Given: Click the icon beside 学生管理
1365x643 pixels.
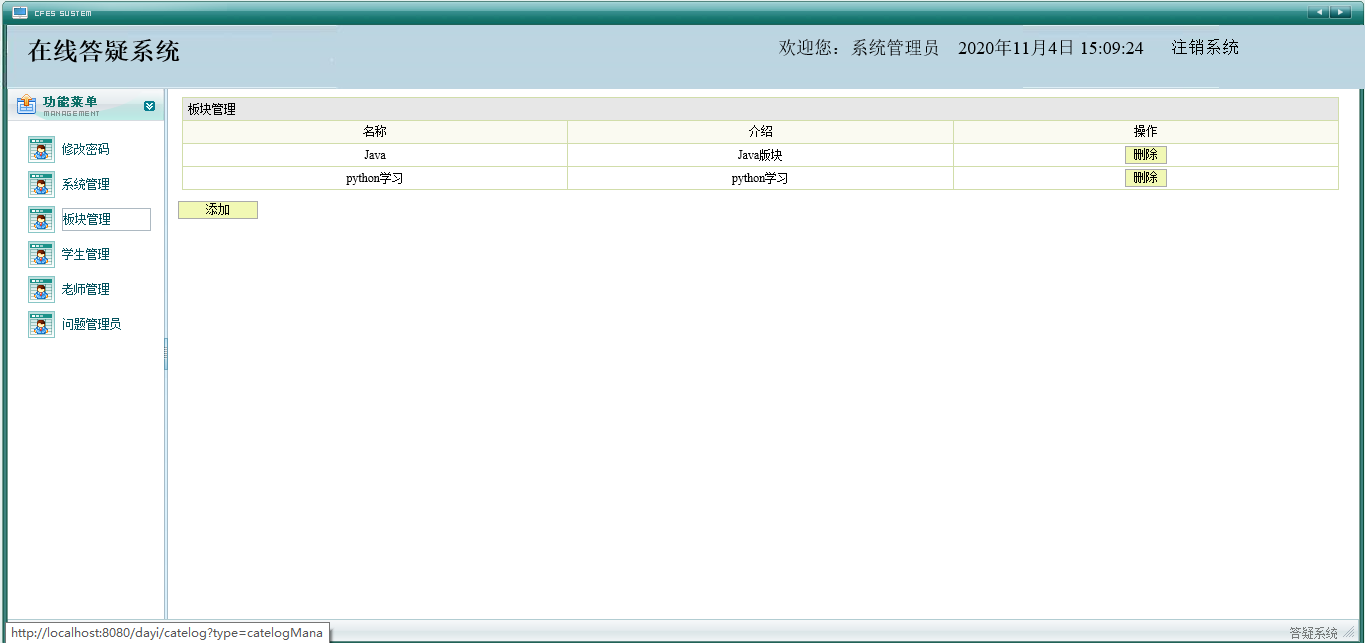Looking at the screenshot, I should coord(41,255).
